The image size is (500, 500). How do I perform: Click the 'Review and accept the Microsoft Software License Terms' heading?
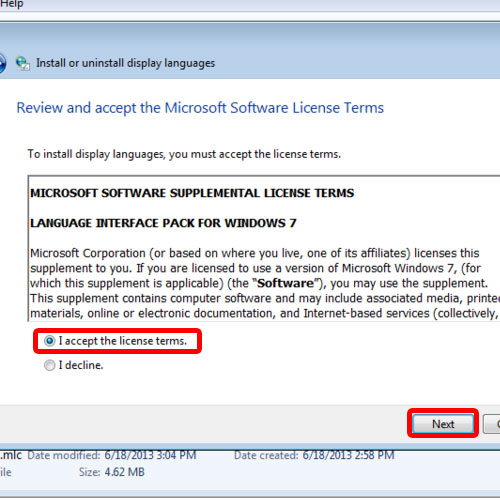[x=200, y=108]
